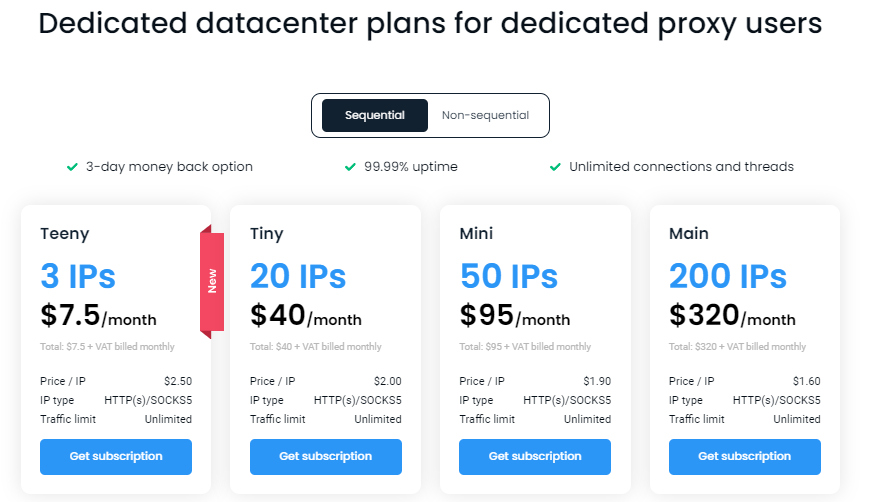This screenshot has height=502, width=870.
Task: Click the red New ribbon badge
Action: click(212, 281)
